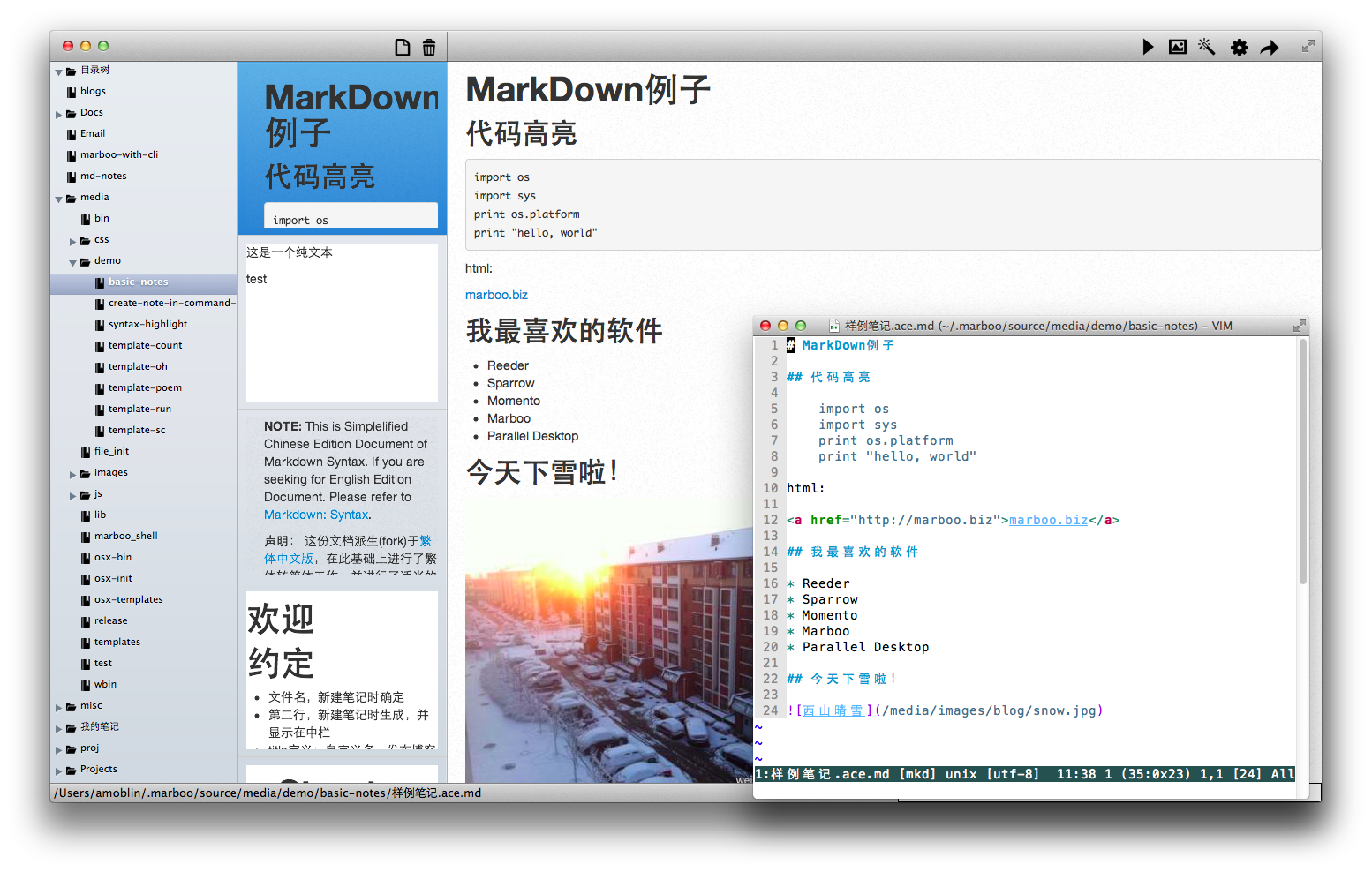The height and width of the screenshot is (872, 1372).
Task: Collapse the css folder
Action: (x=73, y=239)
